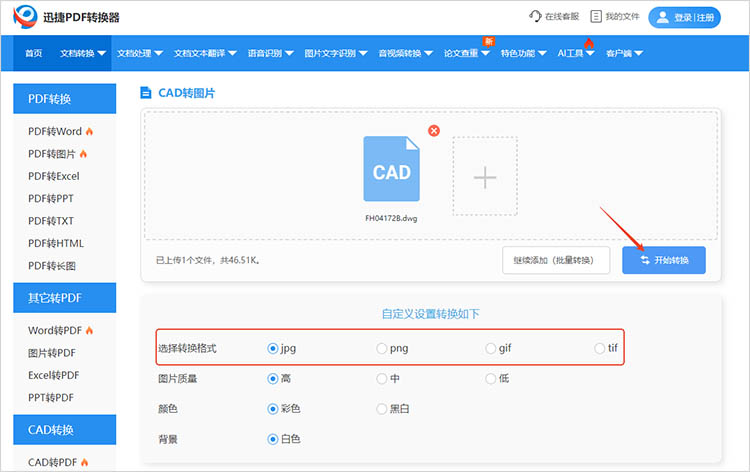Open PDF转长图 in sidebar
This screenshot has width=750, height=472.
(52, 265)
